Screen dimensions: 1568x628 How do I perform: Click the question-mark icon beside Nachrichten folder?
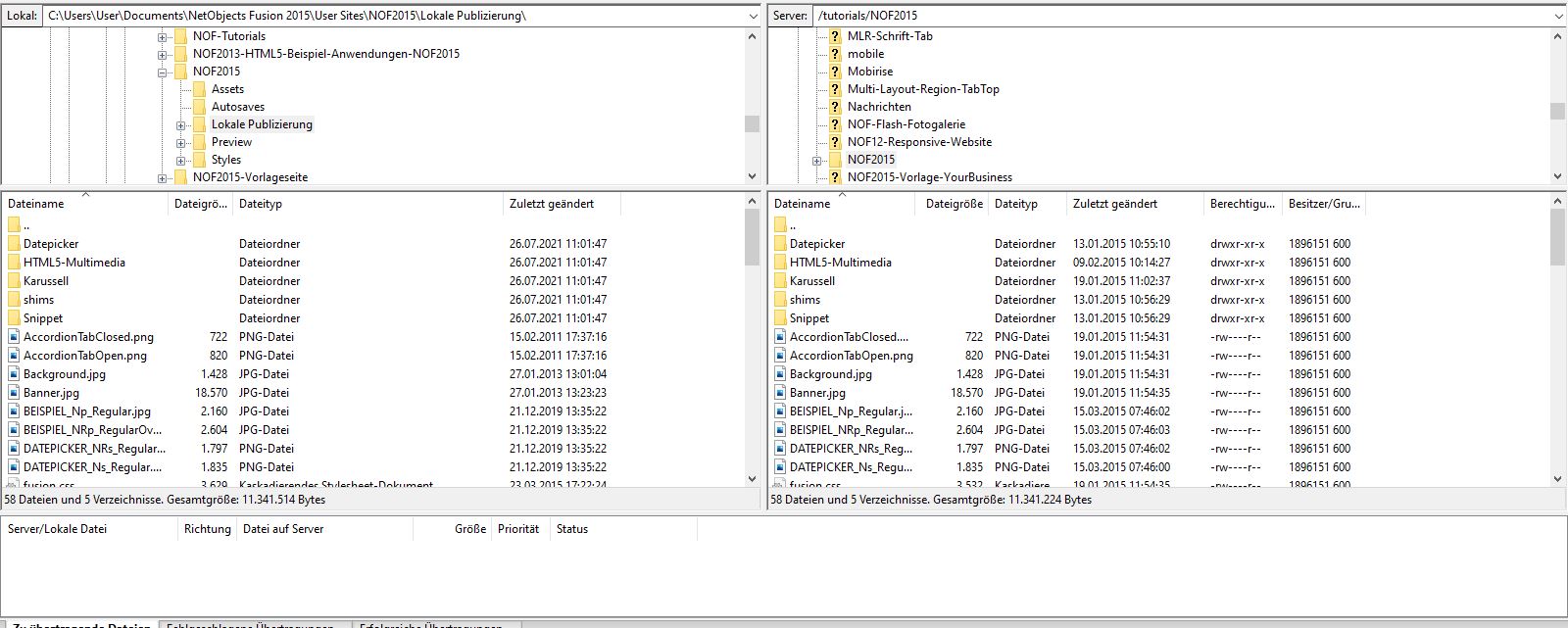[835, 107]
